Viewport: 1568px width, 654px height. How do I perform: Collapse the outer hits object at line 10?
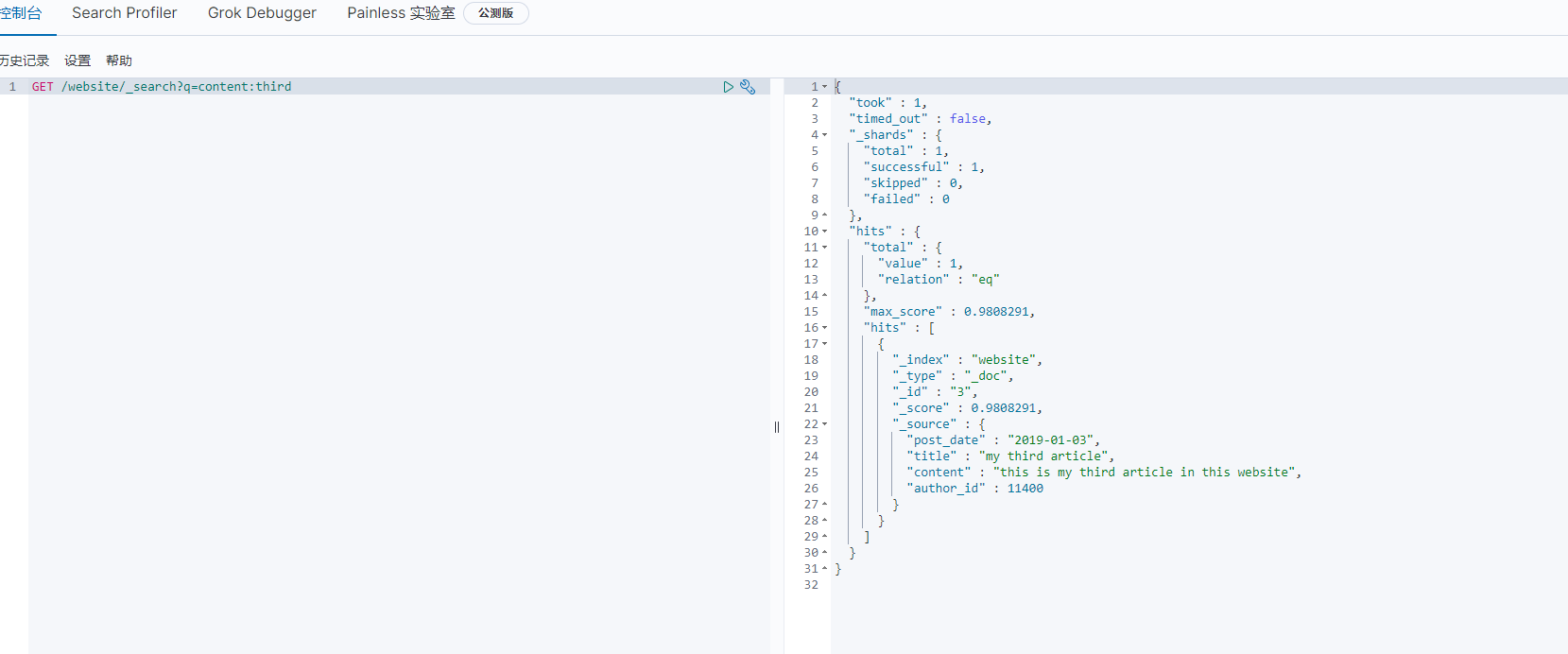click(824, 232)
